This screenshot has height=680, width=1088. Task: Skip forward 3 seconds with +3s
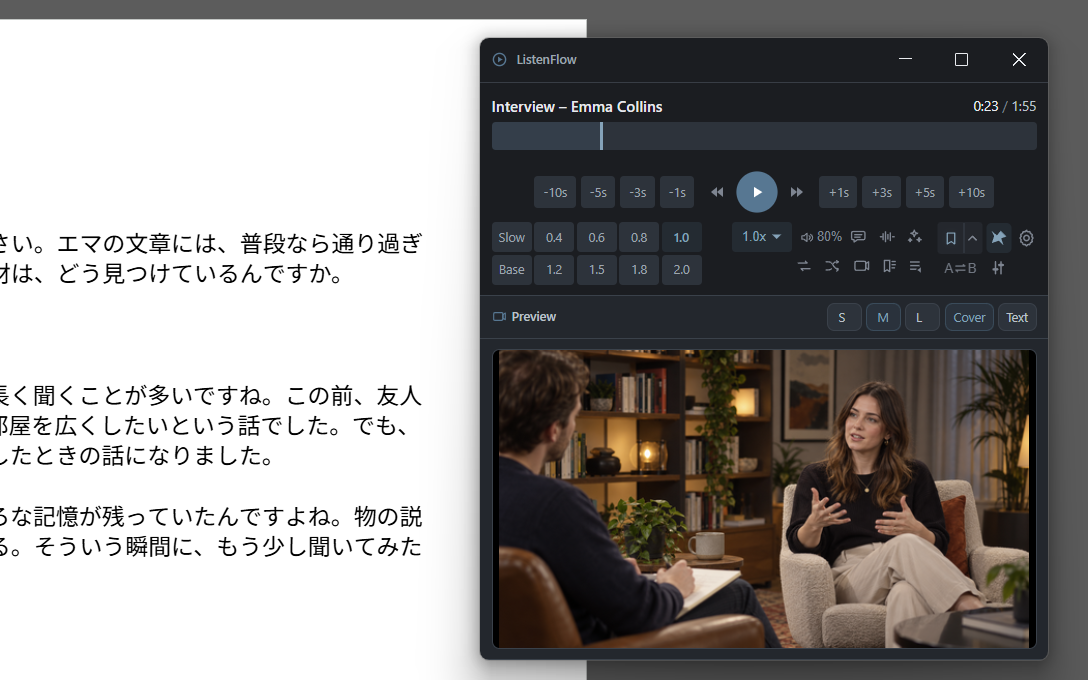pos(881,192)
